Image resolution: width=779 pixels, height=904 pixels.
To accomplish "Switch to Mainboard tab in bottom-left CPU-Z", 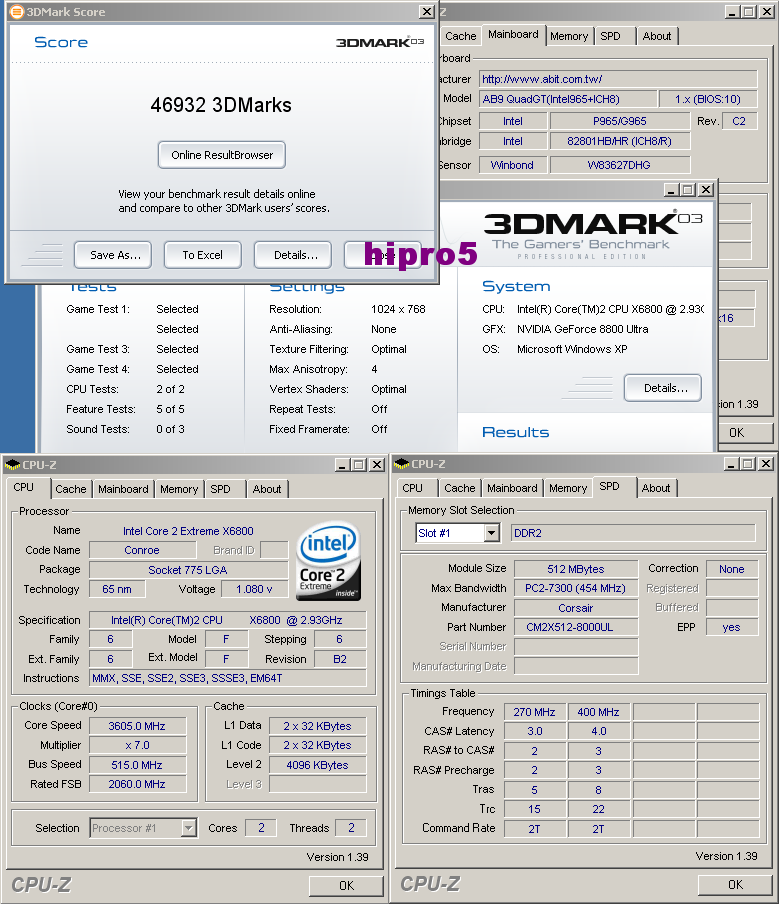I will (x=123, y=489).
